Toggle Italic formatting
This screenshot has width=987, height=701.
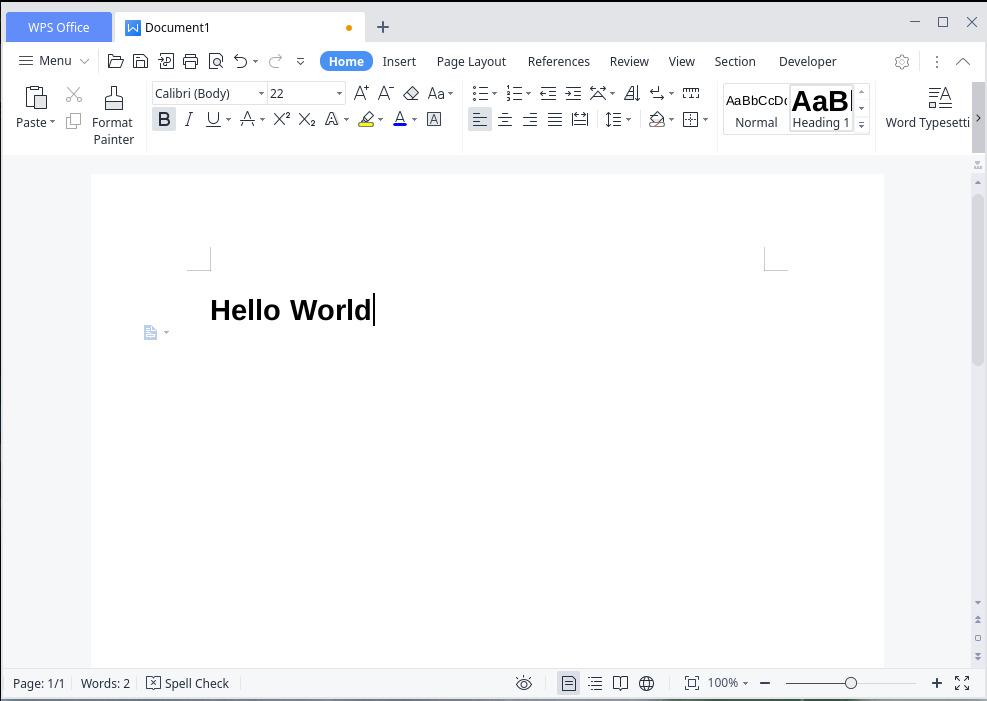[x=188, y=119]
